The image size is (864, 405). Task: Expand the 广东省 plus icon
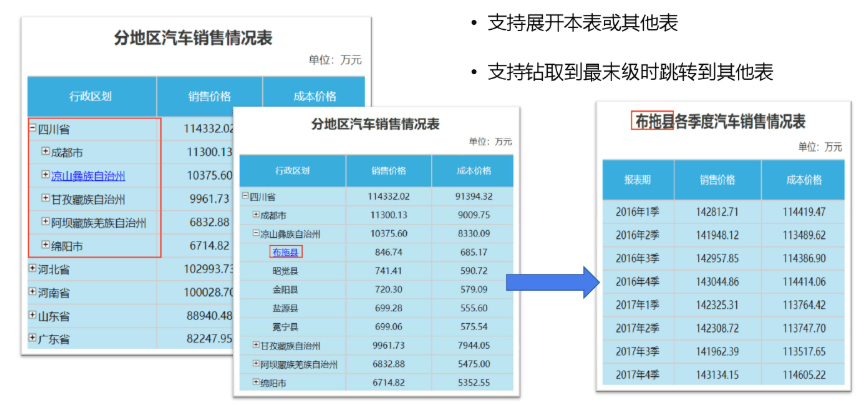33,338
